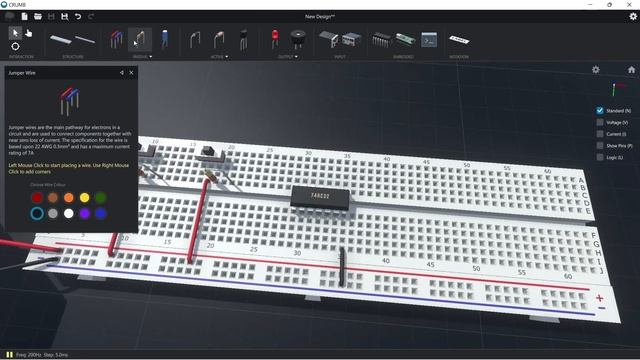Click the Jumper Wire panel title
Viewport: 640px width, 360px height.
(22, 73)
